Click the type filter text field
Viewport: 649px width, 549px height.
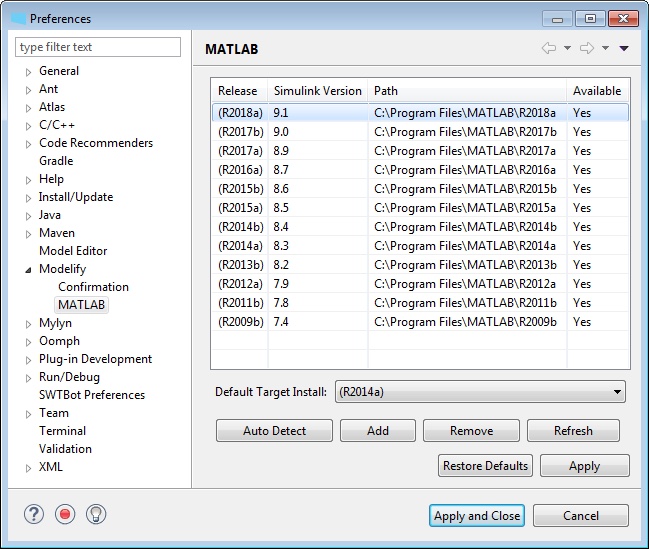point(98,47)
